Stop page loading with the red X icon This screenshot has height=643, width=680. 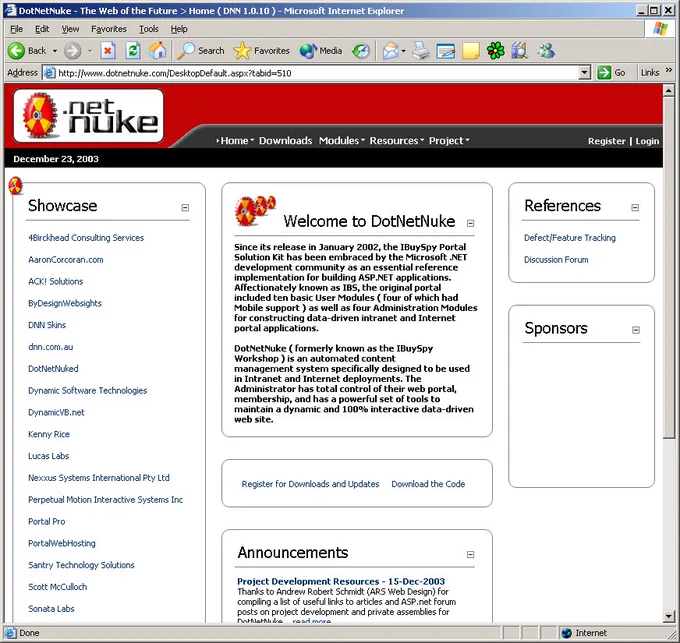coord(108,51)
